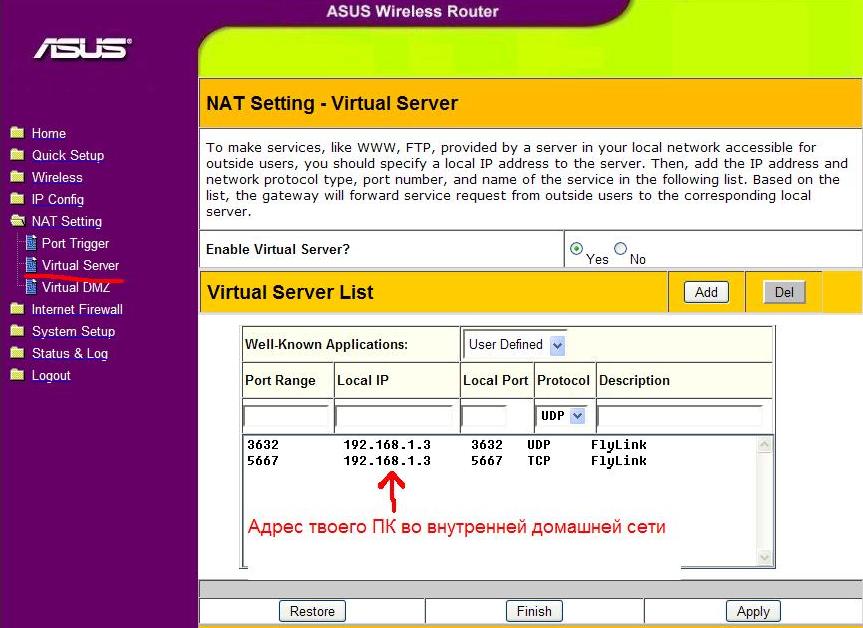
Task: Select No for Enable Virtual Server
Action: (x=620, y=249)
